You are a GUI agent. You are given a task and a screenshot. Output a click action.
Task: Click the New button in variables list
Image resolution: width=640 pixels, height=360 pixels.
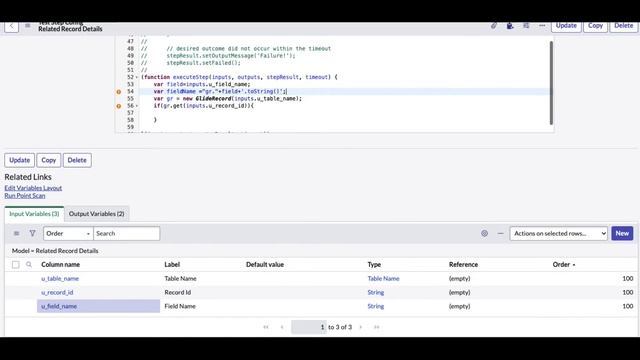[622, 233]
